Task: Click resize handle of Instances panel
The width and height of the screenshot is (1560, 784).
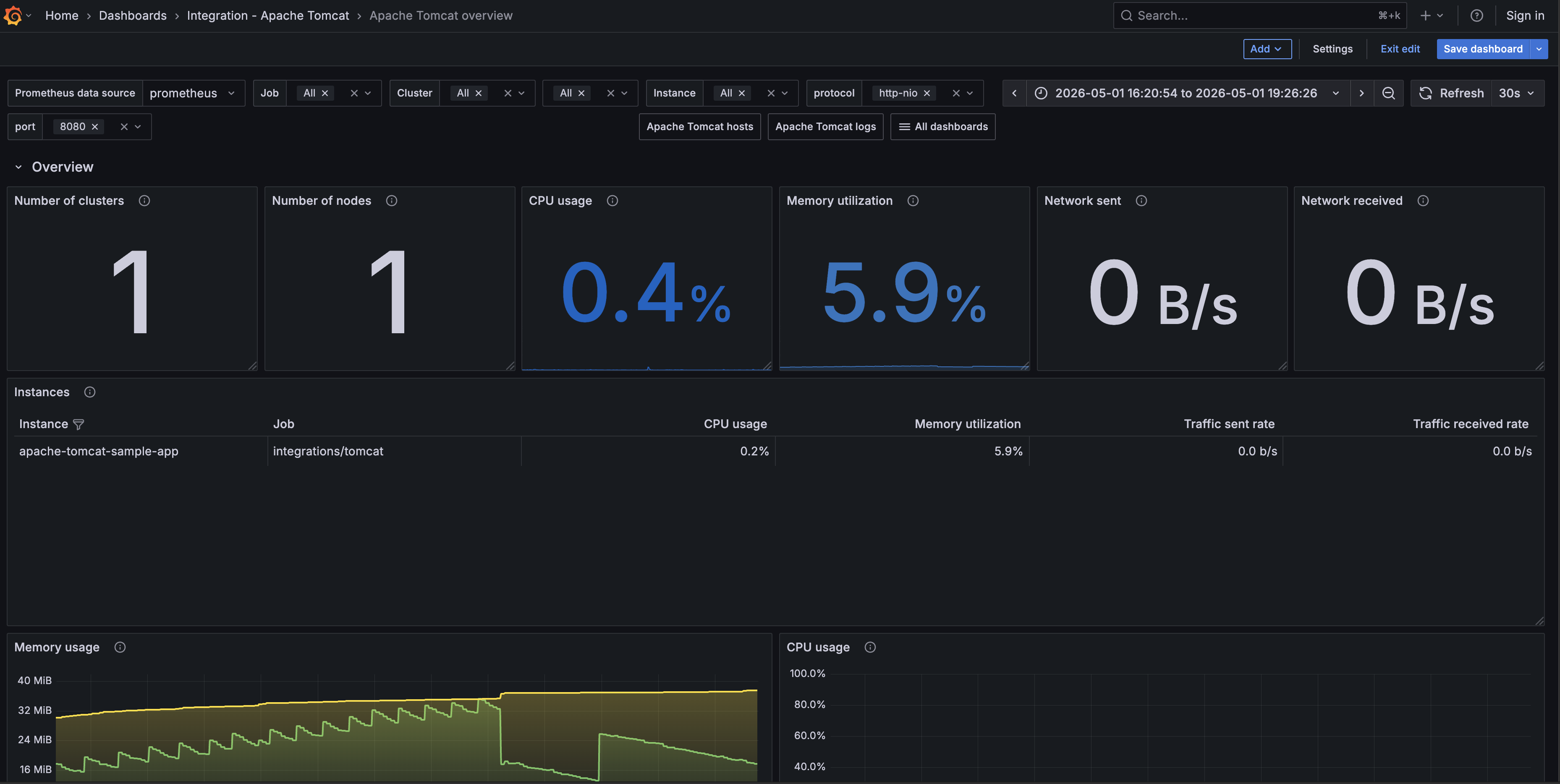Action: click(1539, 621)
